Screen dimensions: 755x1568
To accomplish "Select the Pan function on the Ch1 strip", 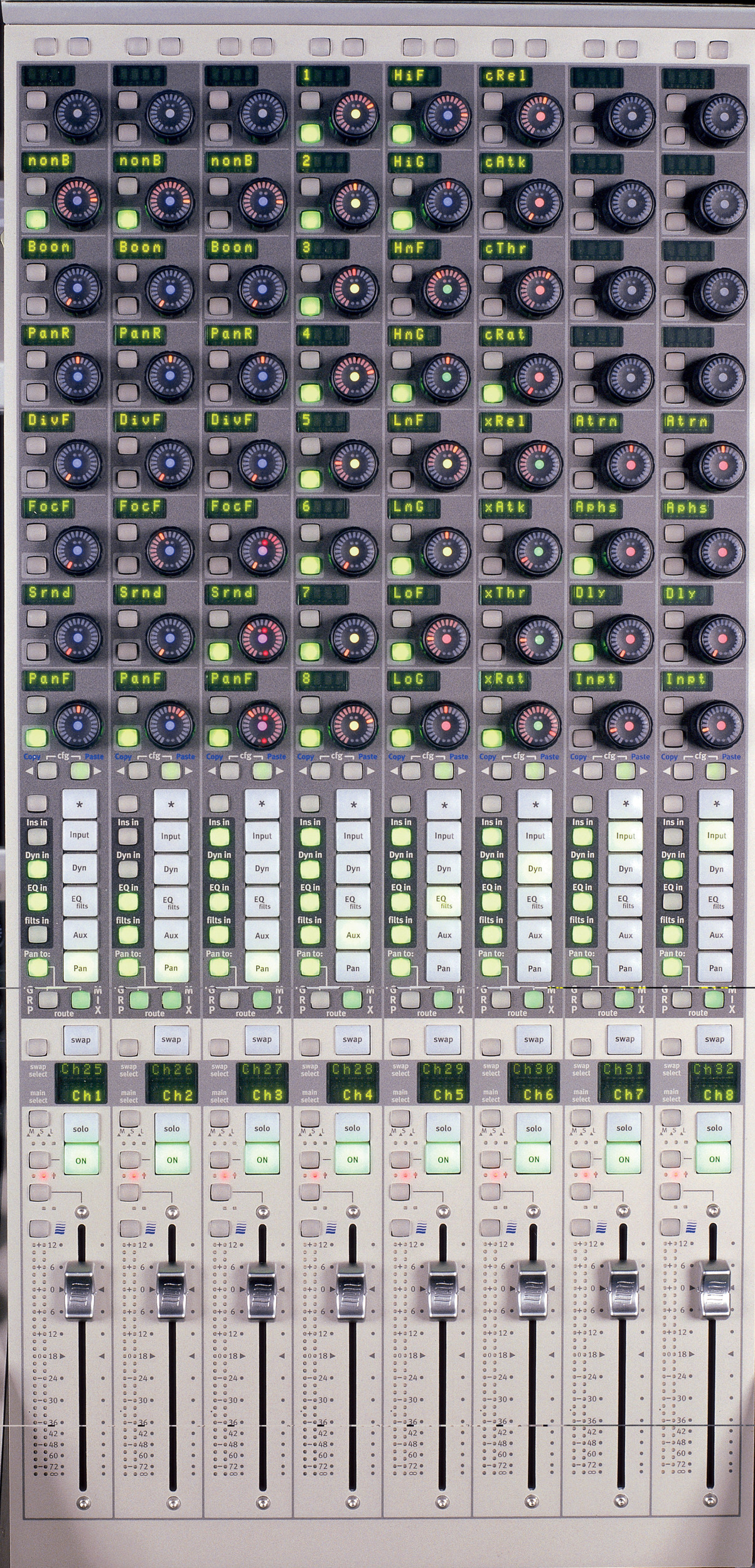I will 80,968.
